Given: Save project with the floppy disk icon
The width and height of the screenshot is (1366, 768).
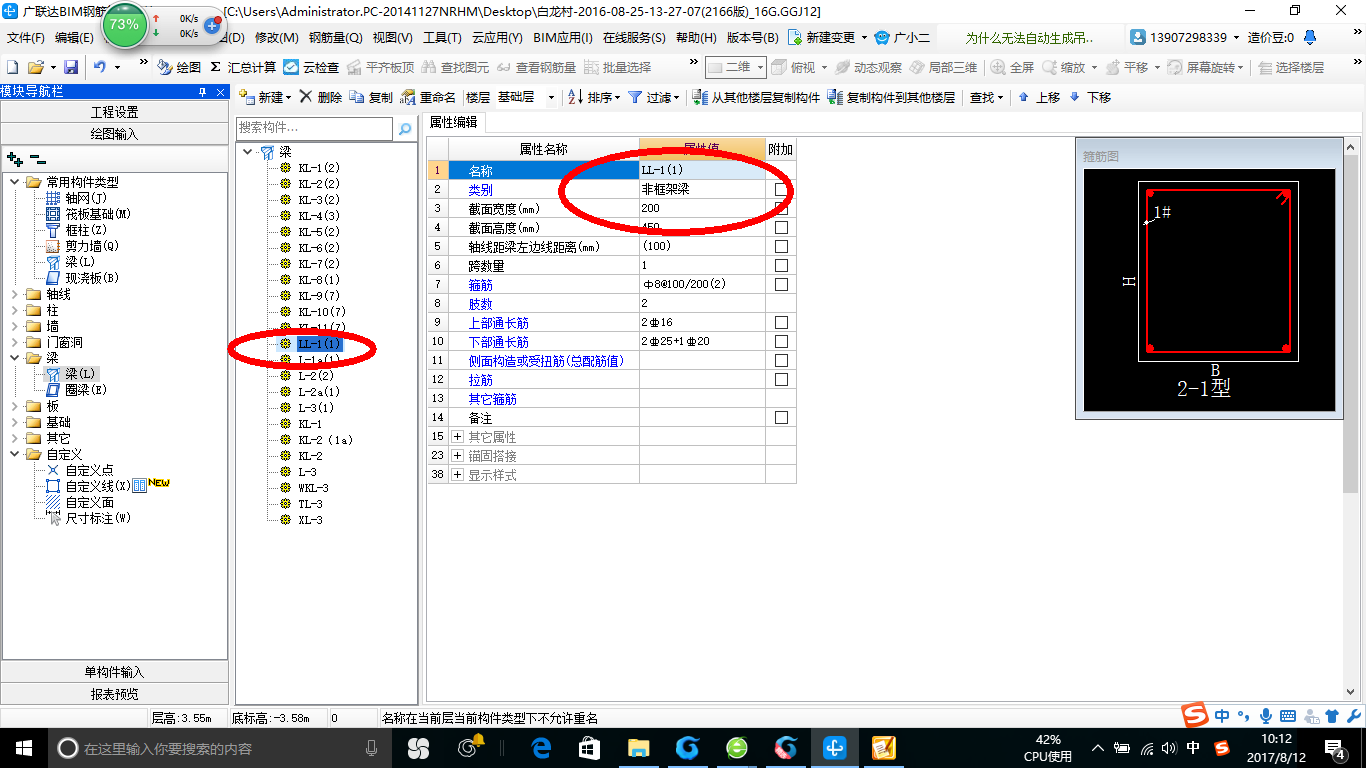Looking at the screenshot, I should (71, 67).
